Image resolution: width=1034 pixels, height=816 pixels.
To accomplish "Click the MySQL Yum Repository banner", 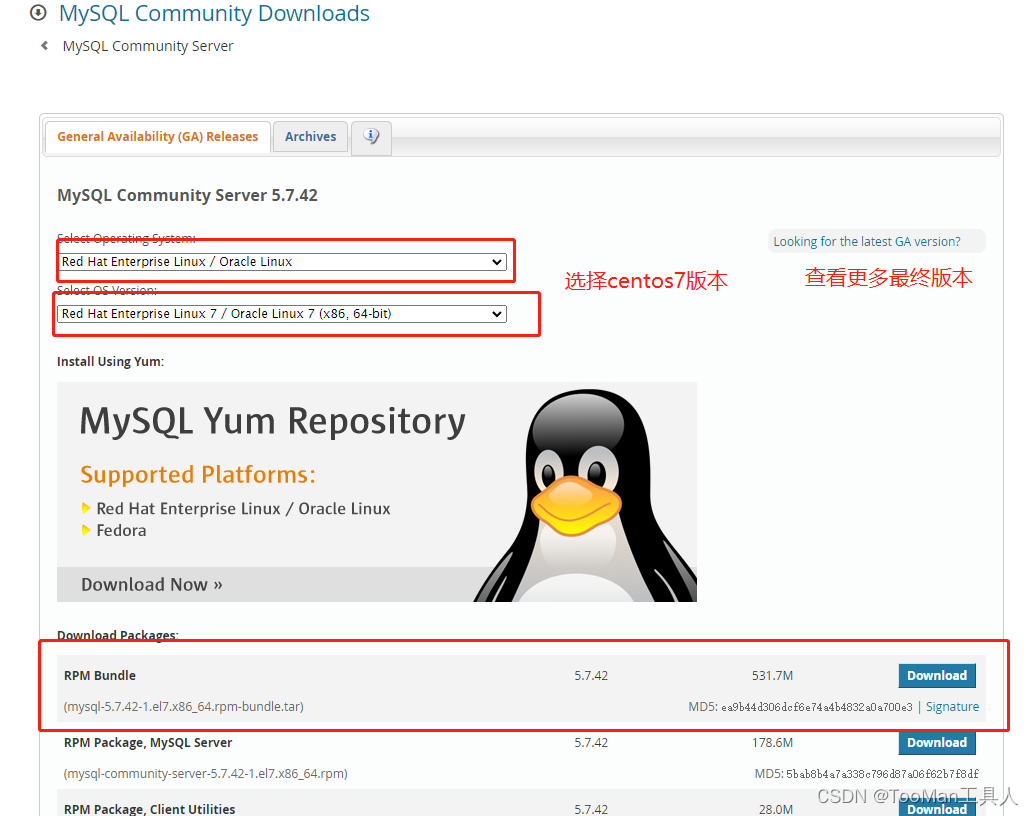I will coord(377,491).
